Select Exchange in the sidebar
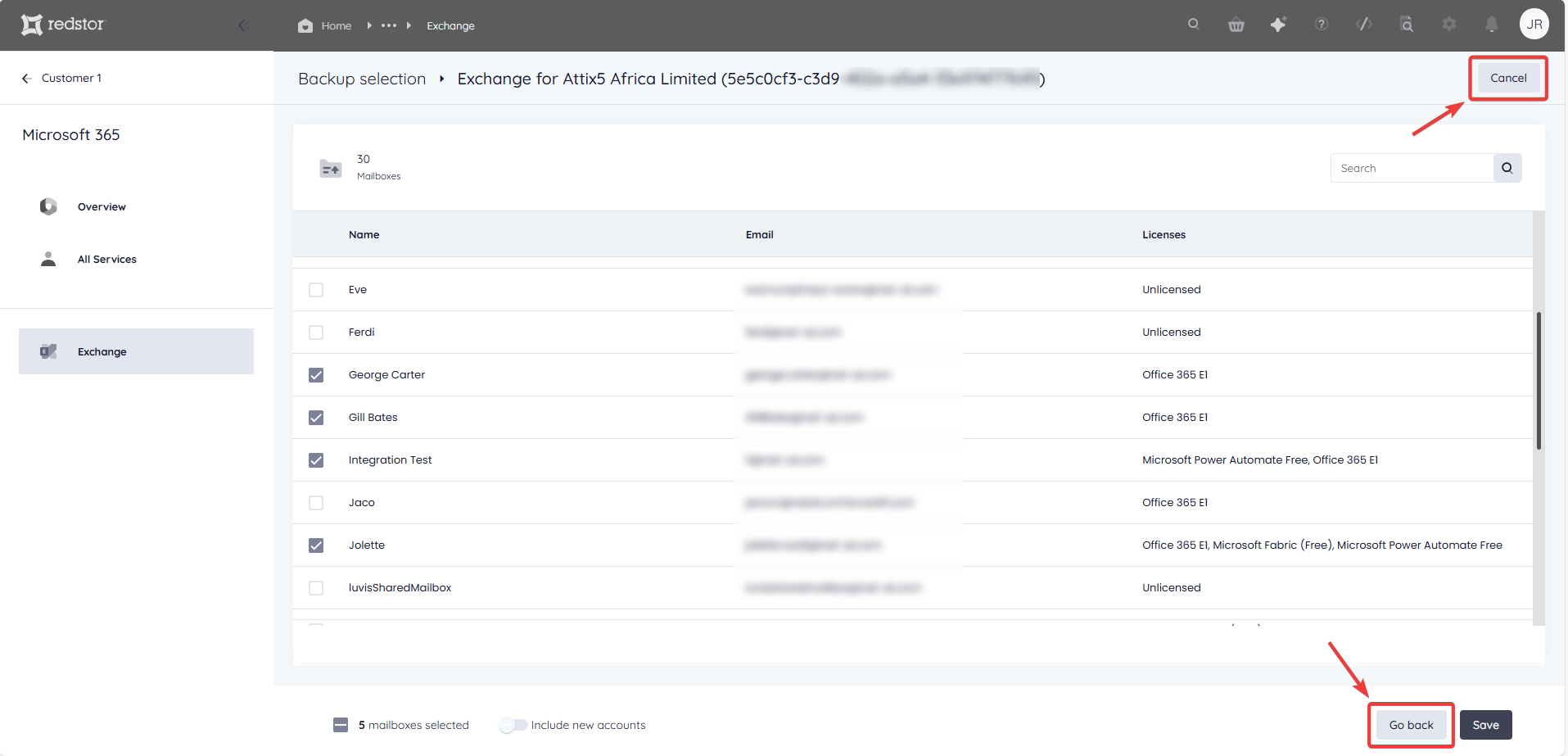1568x756 pixels. coord(136,351)
